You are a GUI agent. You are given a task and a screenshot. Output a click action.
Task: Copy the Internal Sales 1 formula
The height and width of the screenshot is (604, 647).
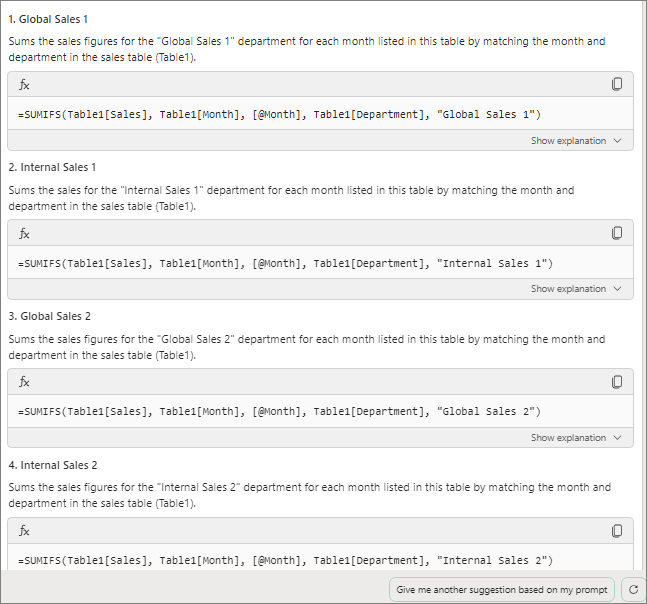pos(616,233)
